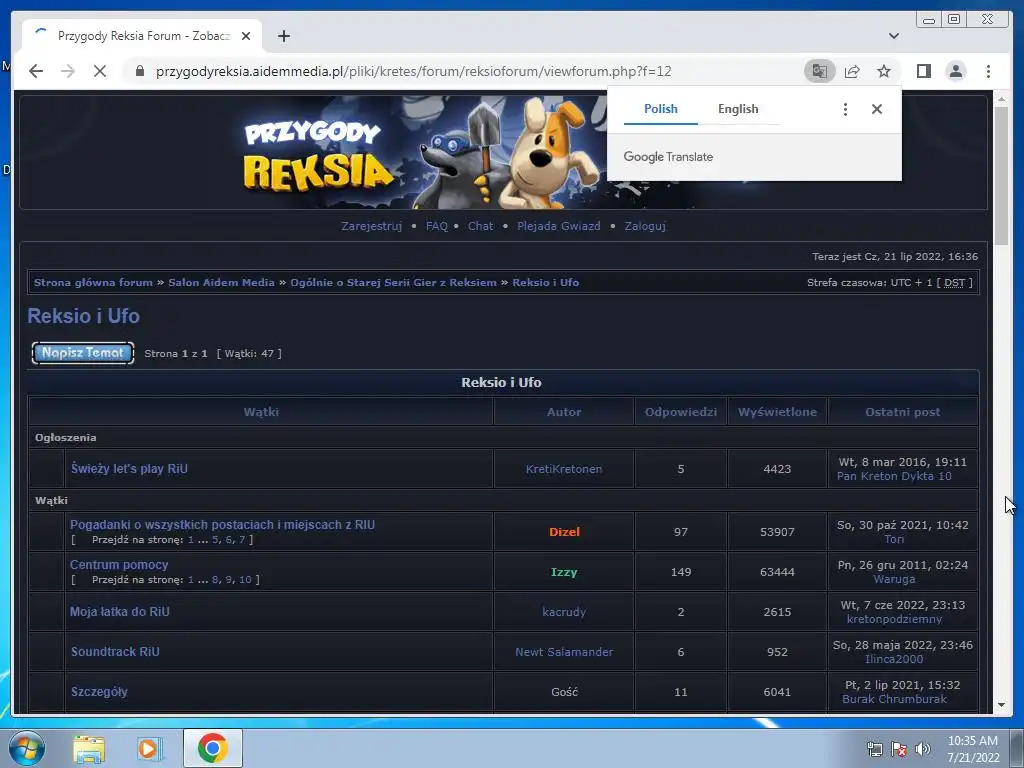The width and height of the screenshot is (1024, 768).
Task: Open the Chrome profile avatar icon
Action: (955, 71)
